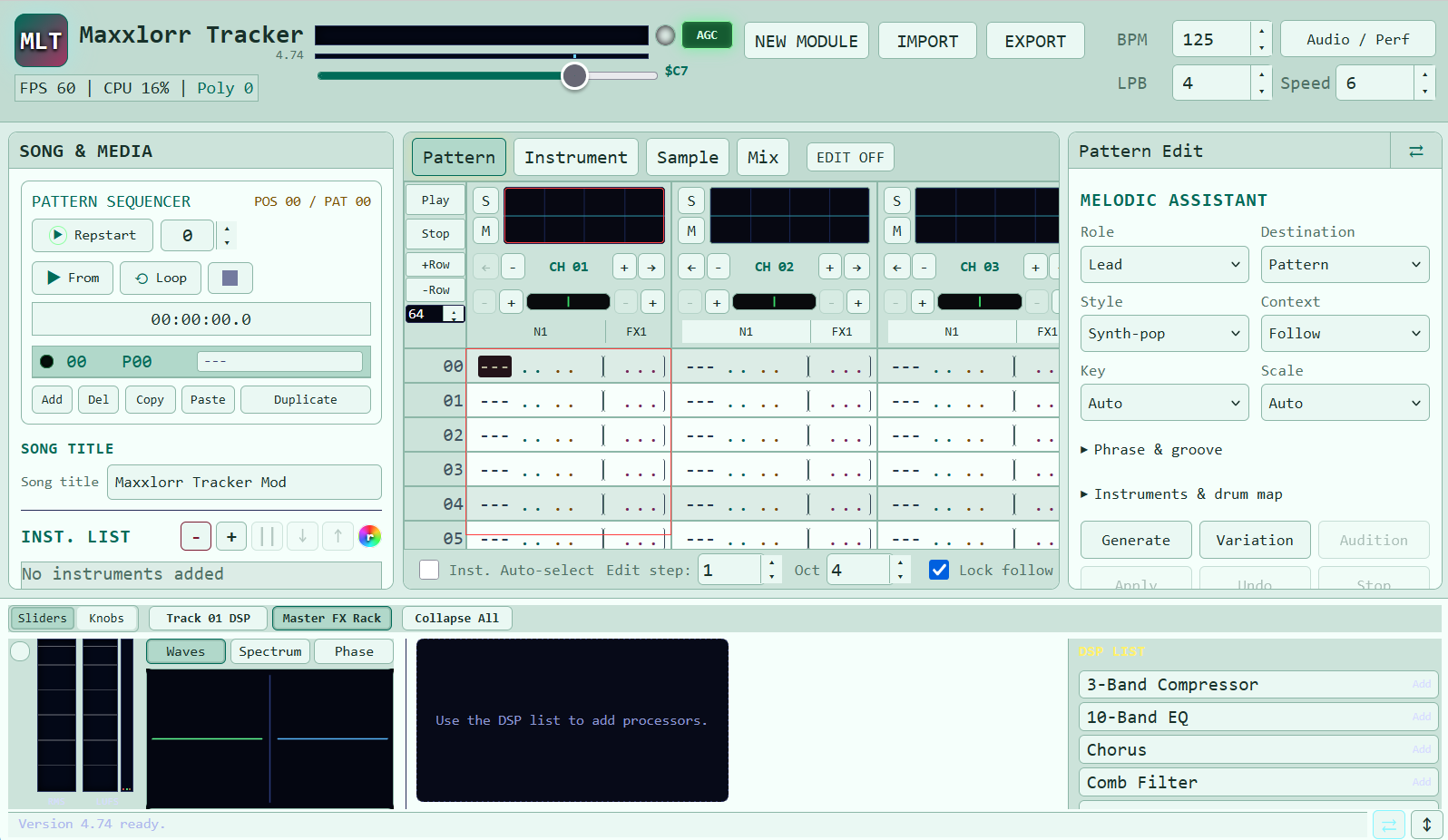Open the Mix tab
The width and height of the screenshot is (1448, 840).
pyautogui.click(x=763, y=157)
